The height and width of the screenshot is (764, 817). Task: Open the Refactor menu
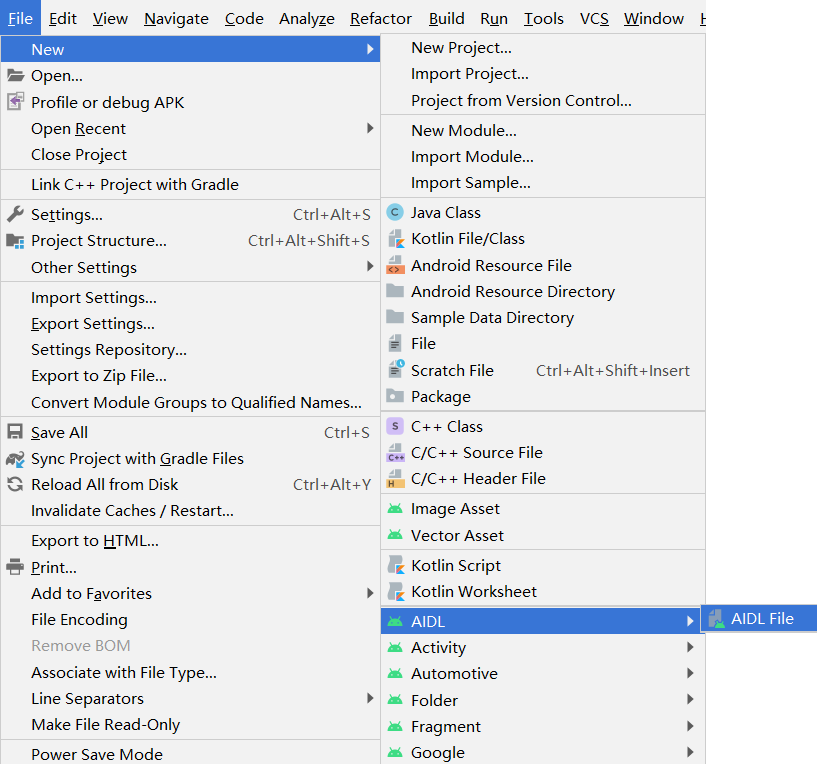(380, 18)
